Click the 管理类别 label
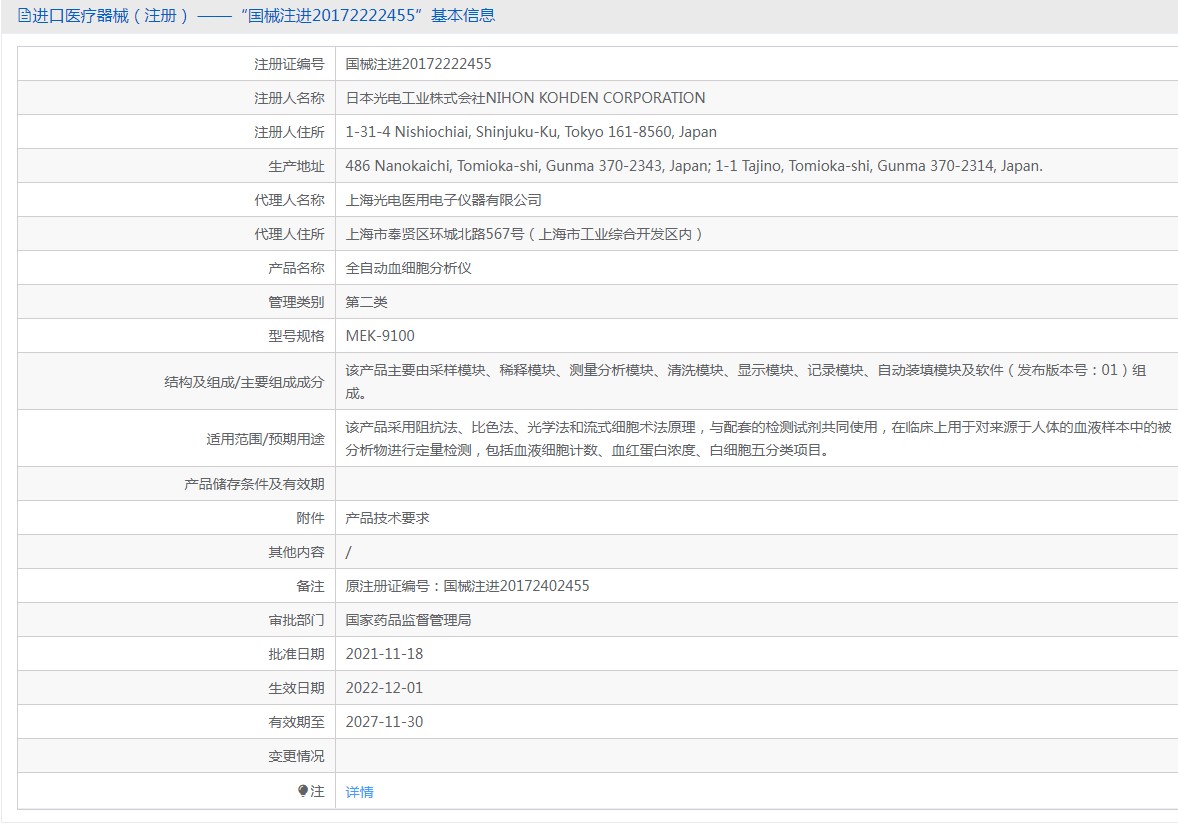 point(297,302)
